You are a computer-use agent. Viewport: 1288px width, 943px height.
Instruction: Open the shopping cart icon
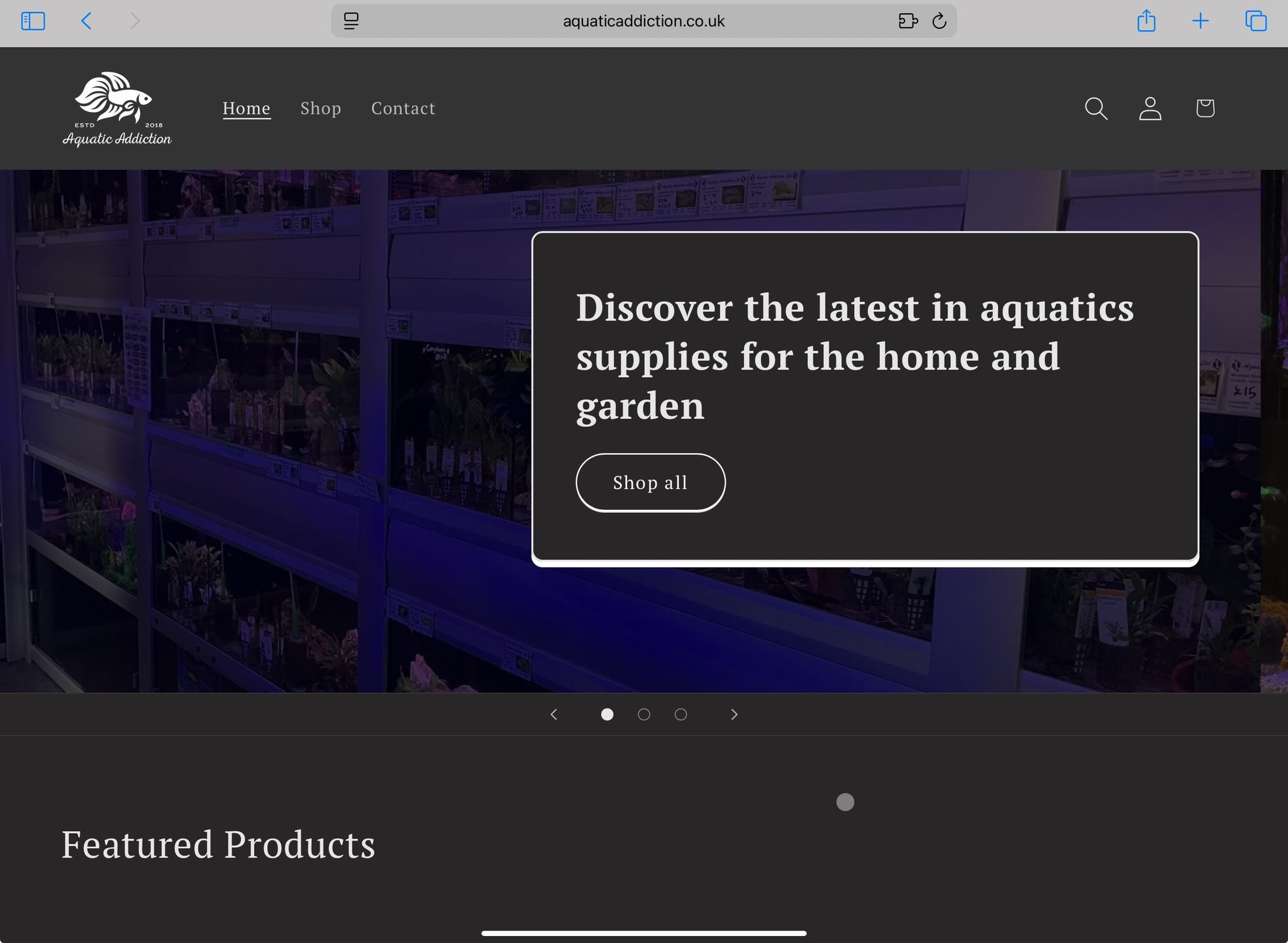1204,108
